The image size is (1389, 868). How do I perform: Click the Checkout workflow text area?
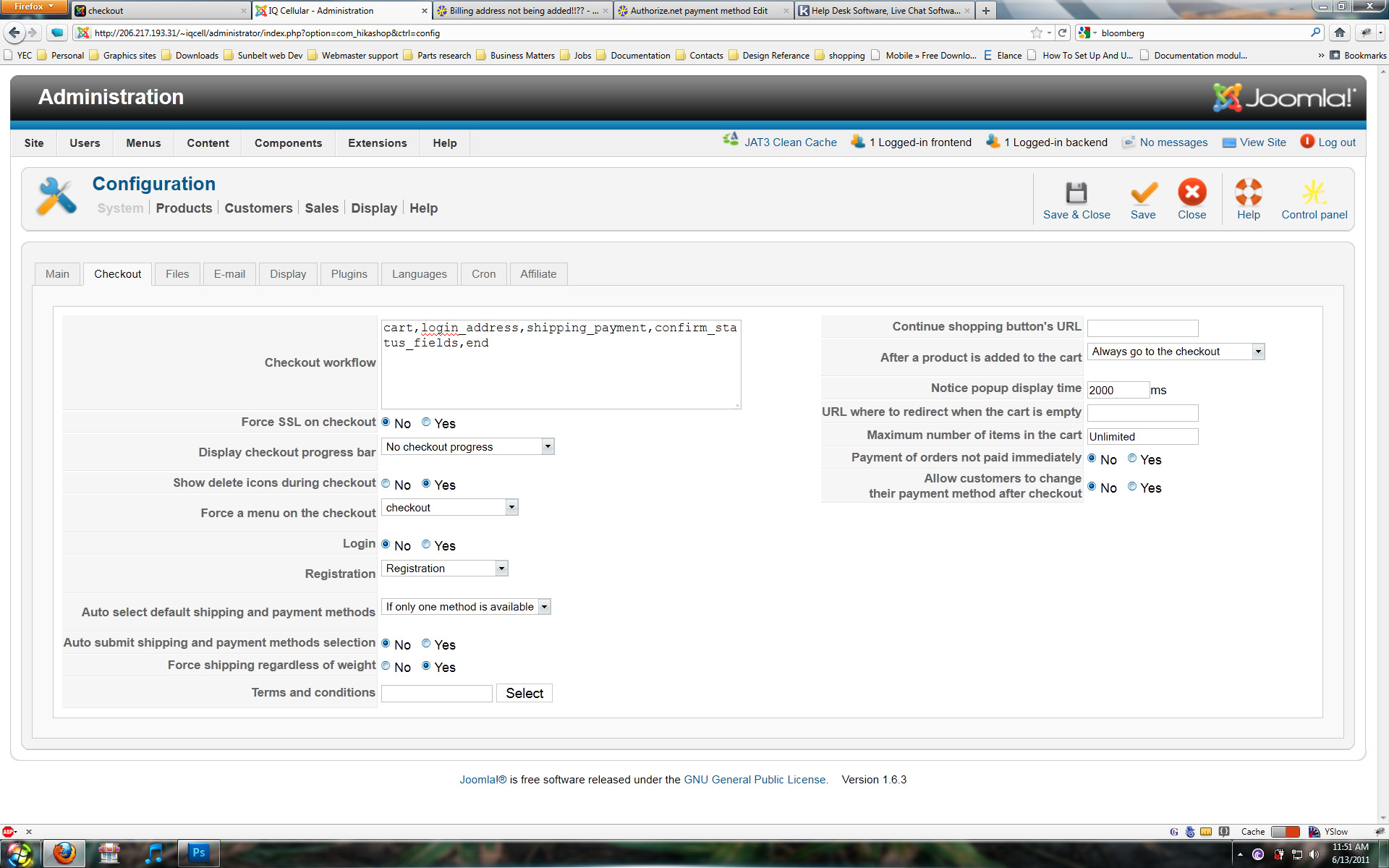(x=561, y=365)
